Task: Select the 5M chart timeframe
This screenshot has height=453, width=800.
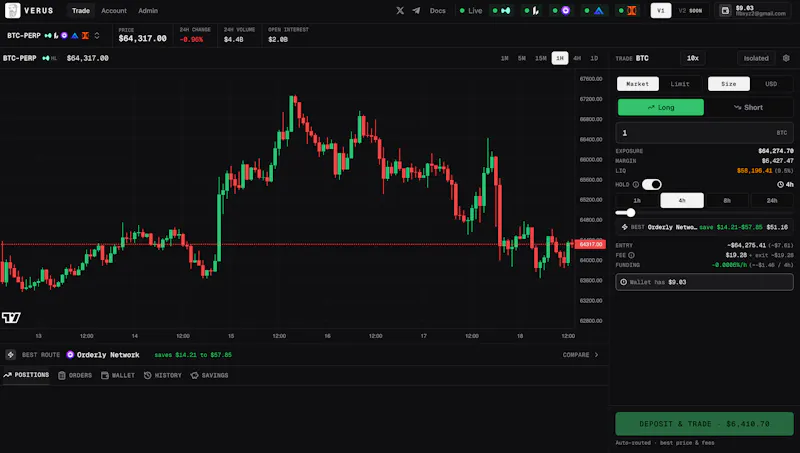Action: 521,58
